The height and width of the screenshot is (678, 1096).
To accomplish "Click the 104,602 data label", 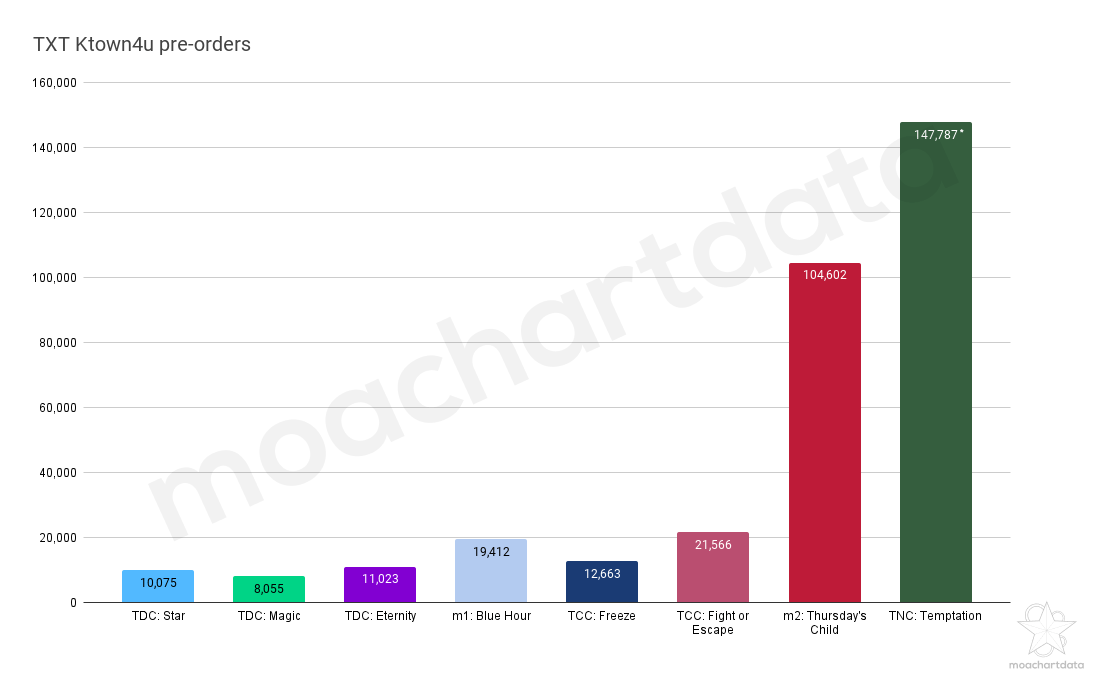I will [x=825, y=275].
